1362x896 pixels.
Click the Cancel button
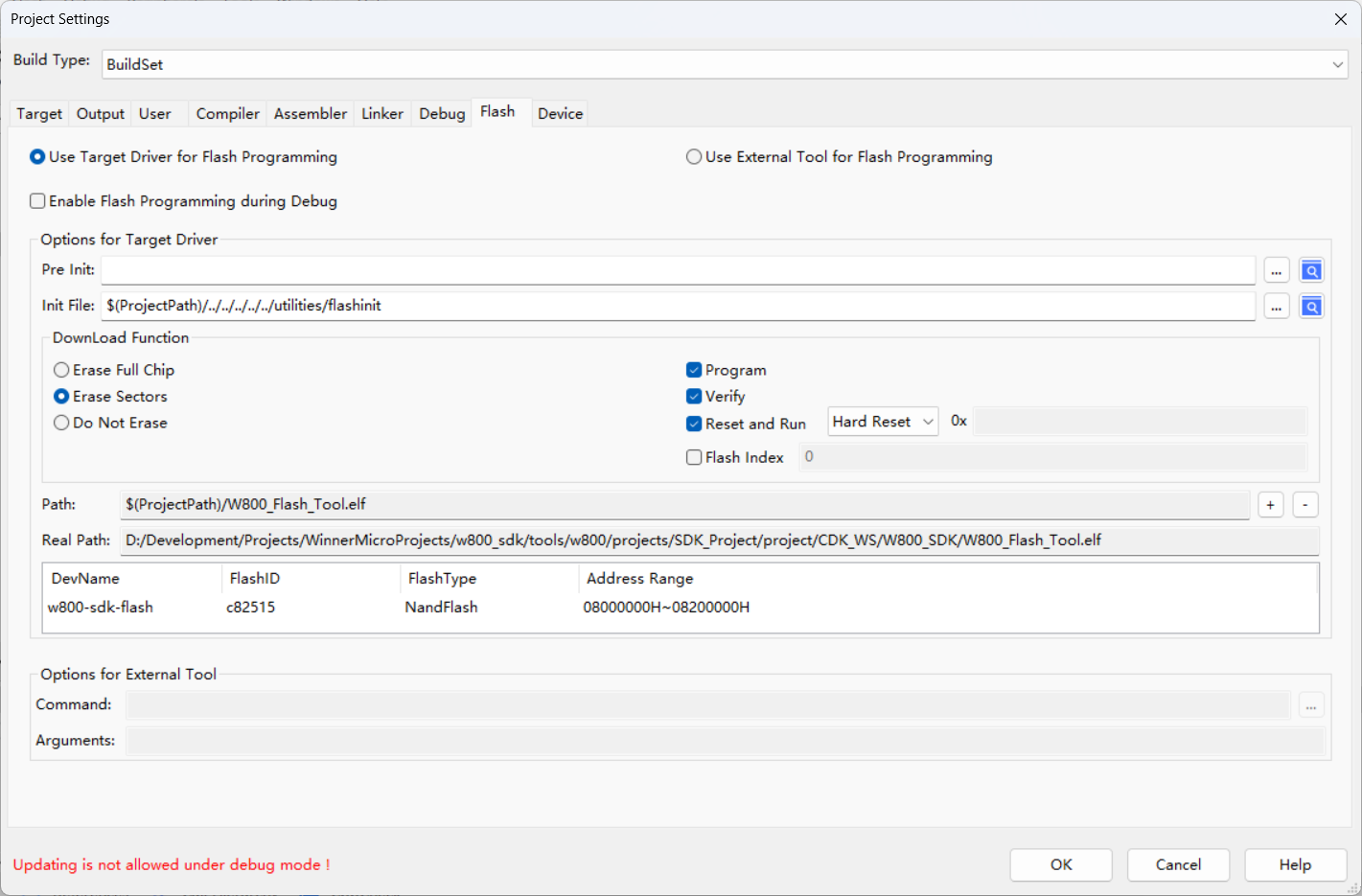pos(1178,864)
